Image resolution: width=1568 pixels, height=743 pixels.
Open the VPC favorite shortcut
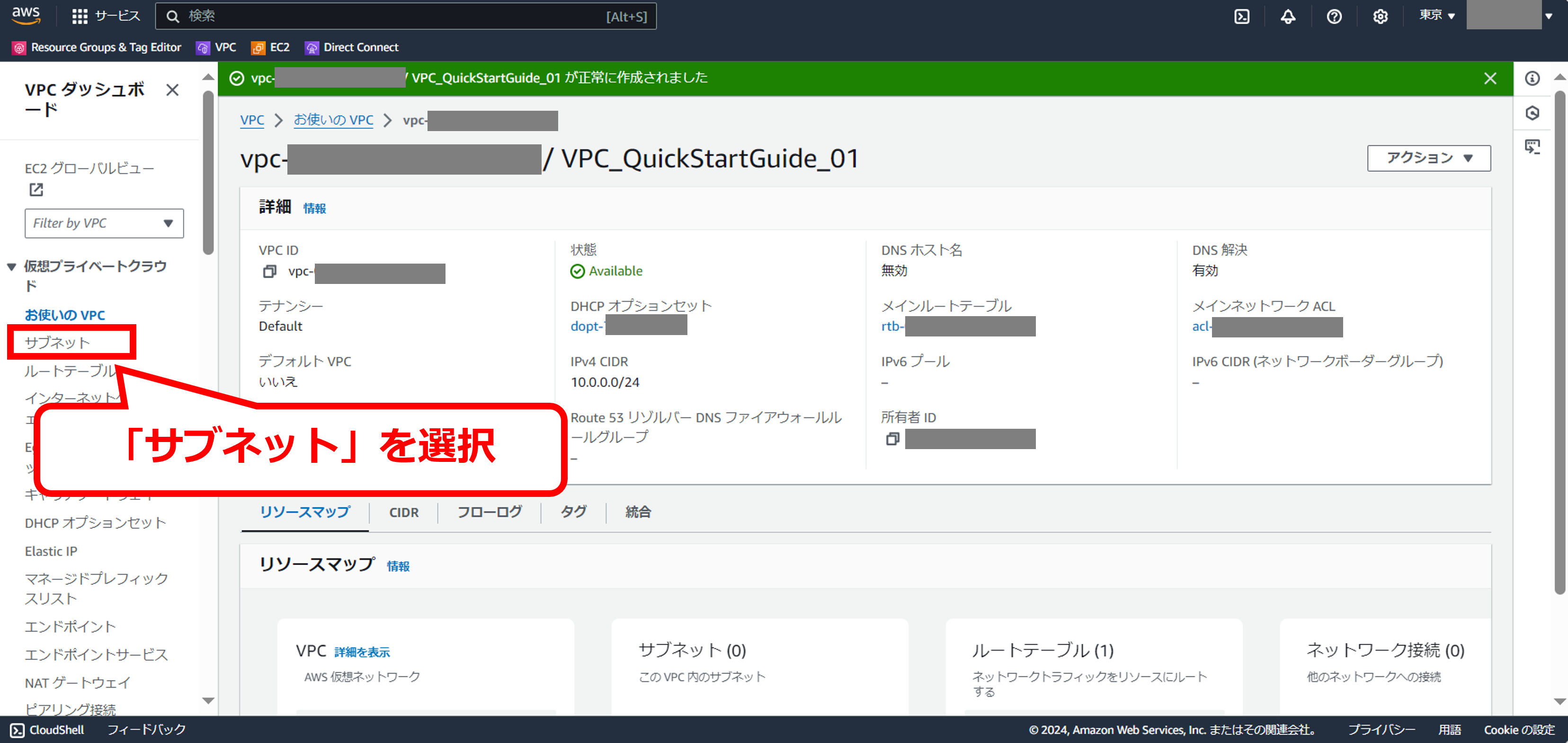(217, 47)
